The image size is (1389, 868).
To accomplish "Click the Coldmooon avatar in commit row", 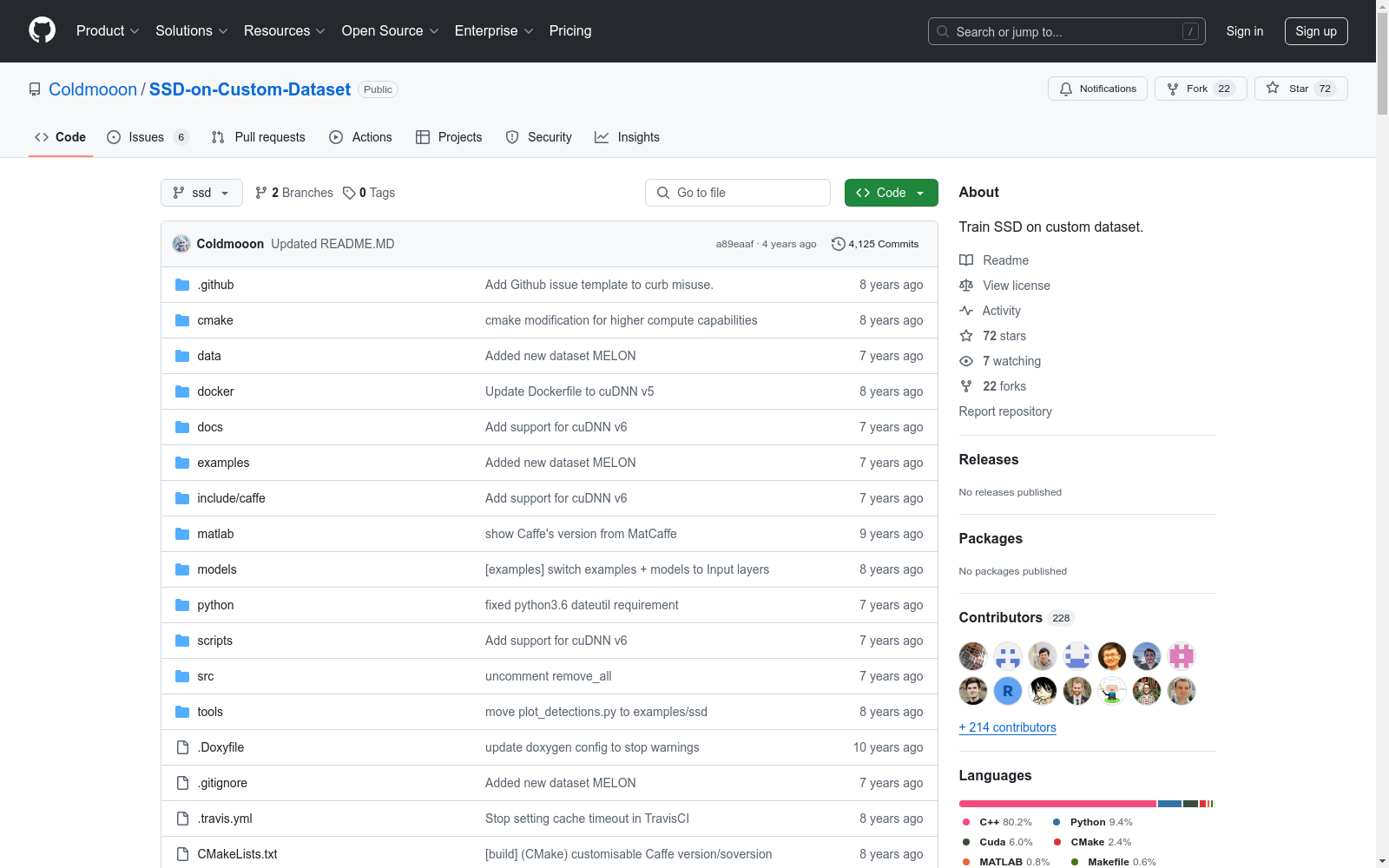I will 181,244.
